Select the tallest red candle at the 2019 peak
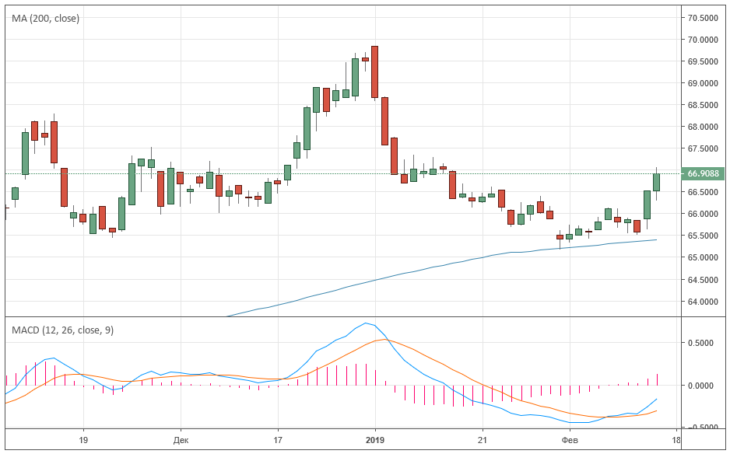The width and height of the screenshot is (730, 454). [x=375, y=72]
